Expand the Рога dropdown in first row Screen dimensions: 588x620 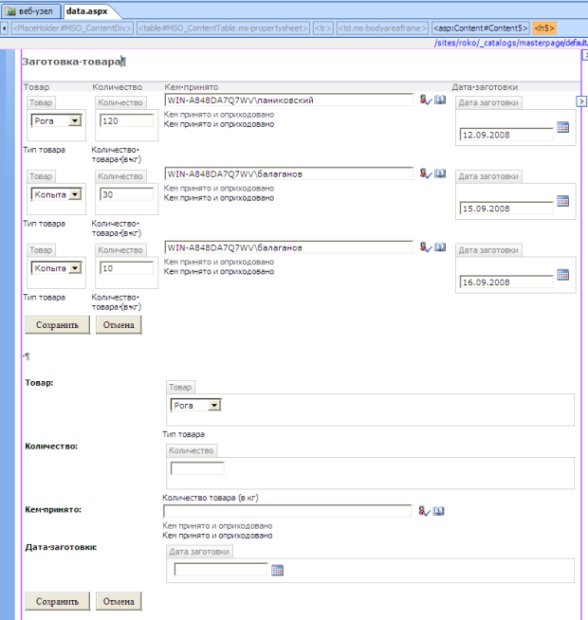75,121
